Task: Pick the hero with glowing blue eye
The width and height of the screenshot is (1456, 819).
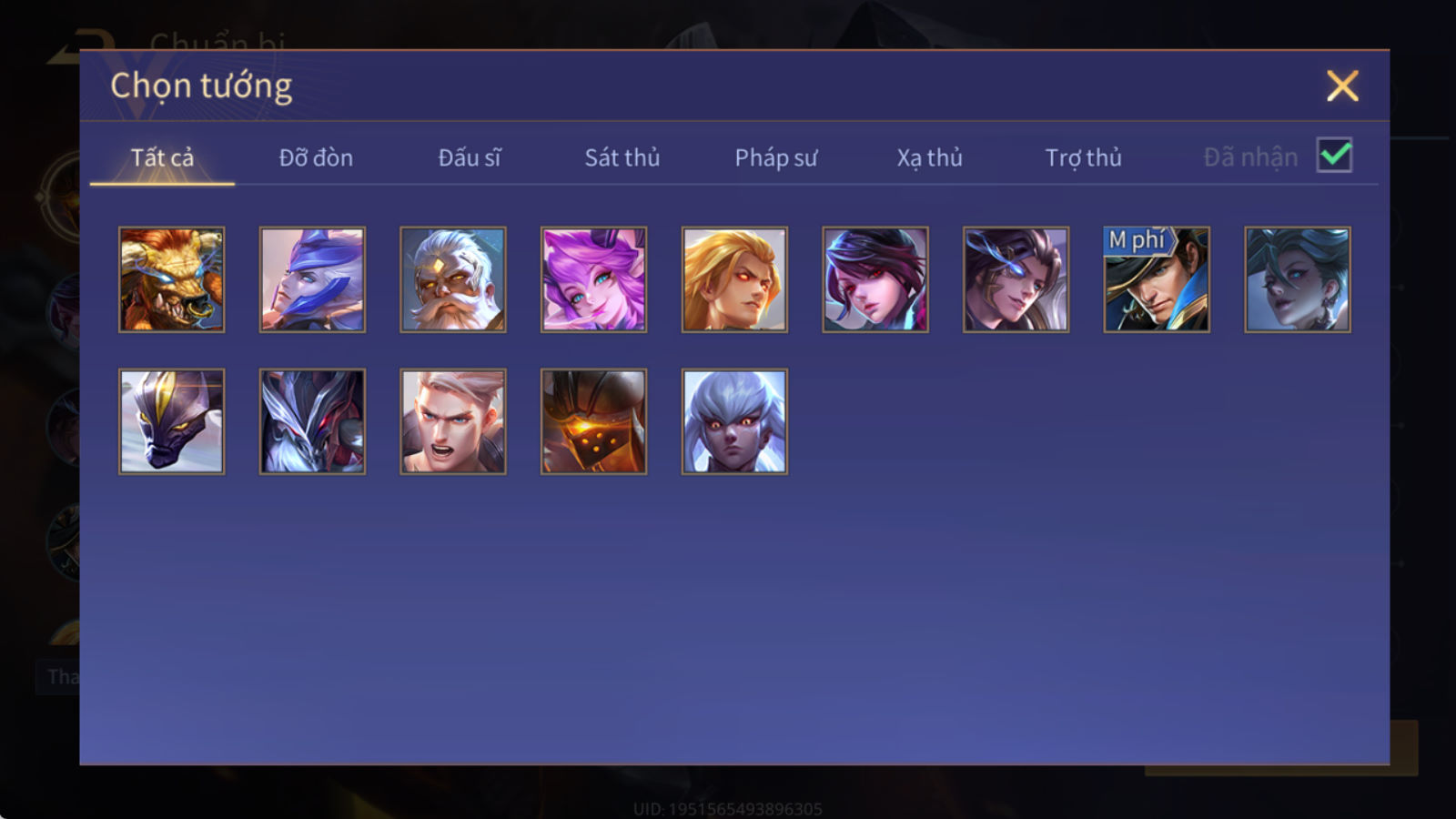Action: click(1016, 279)
